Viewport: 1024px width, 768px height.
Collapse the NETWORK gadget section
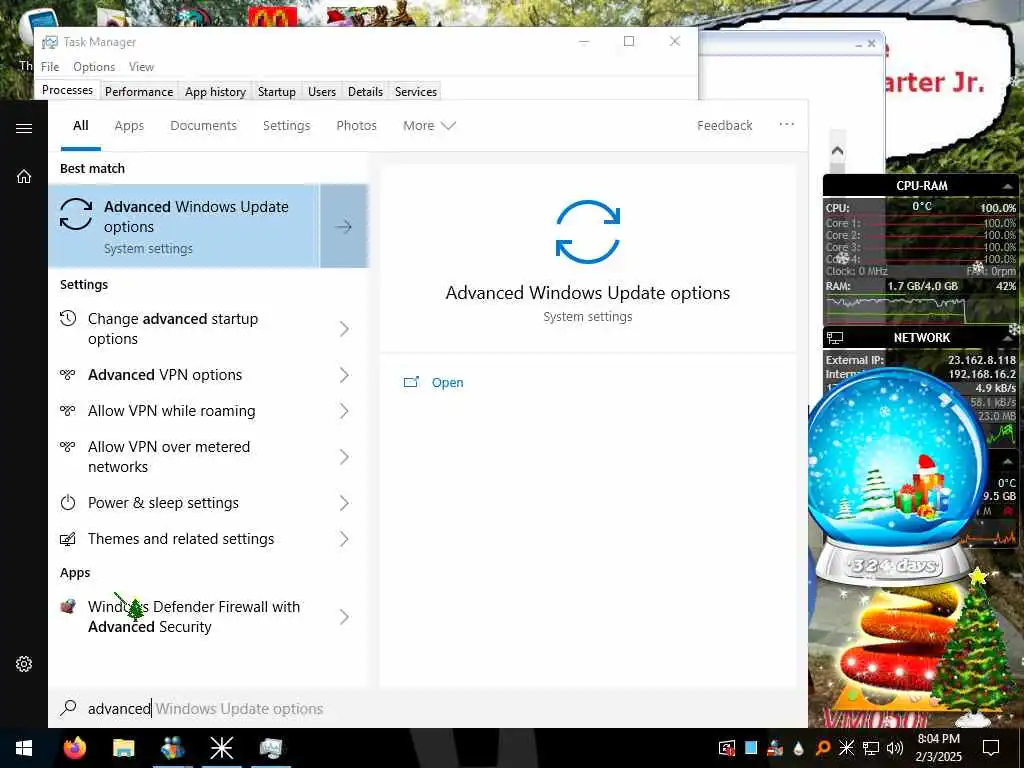click(x=1008, y=338)
